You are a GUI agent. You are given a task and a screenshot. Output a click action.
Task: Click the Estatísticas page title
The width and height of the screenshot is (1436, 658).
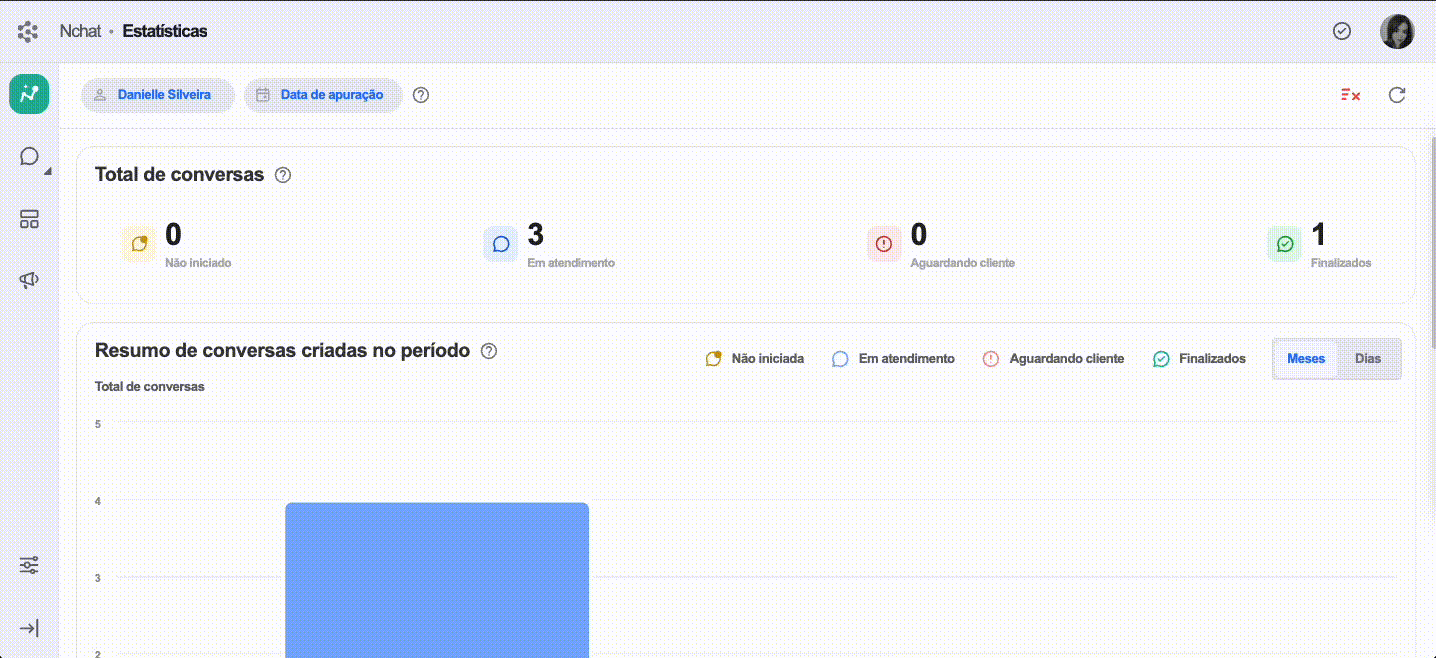click(165, 31)
